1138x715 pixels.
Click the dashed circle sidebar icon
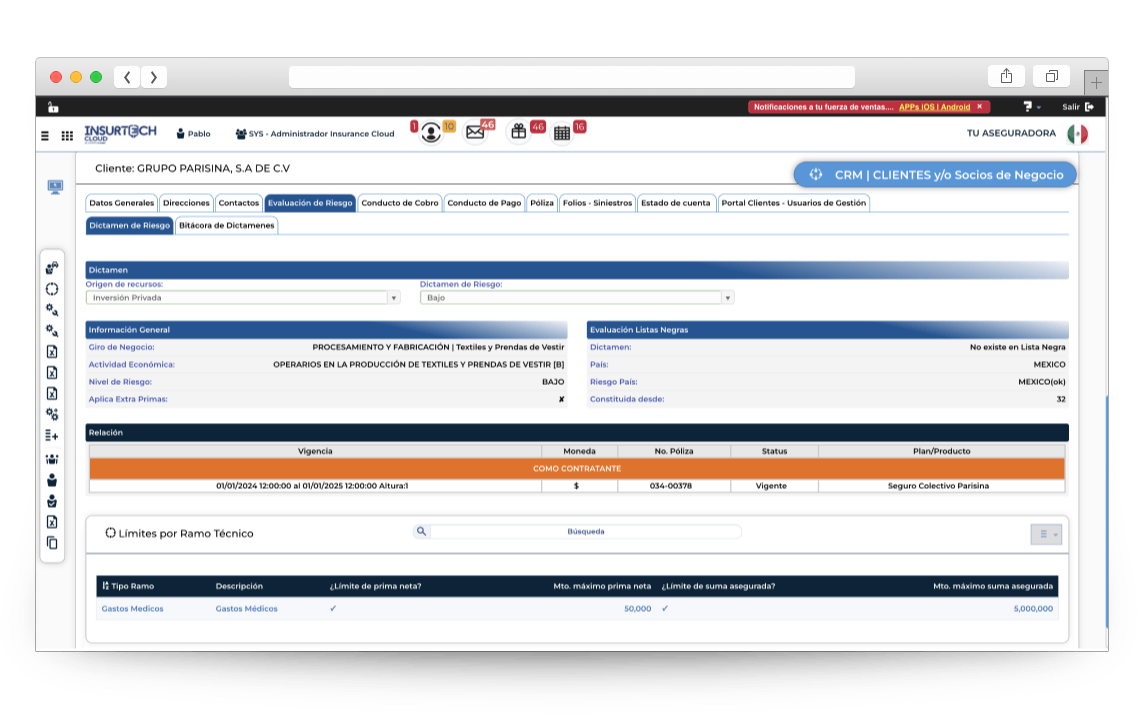coord(52,289)
